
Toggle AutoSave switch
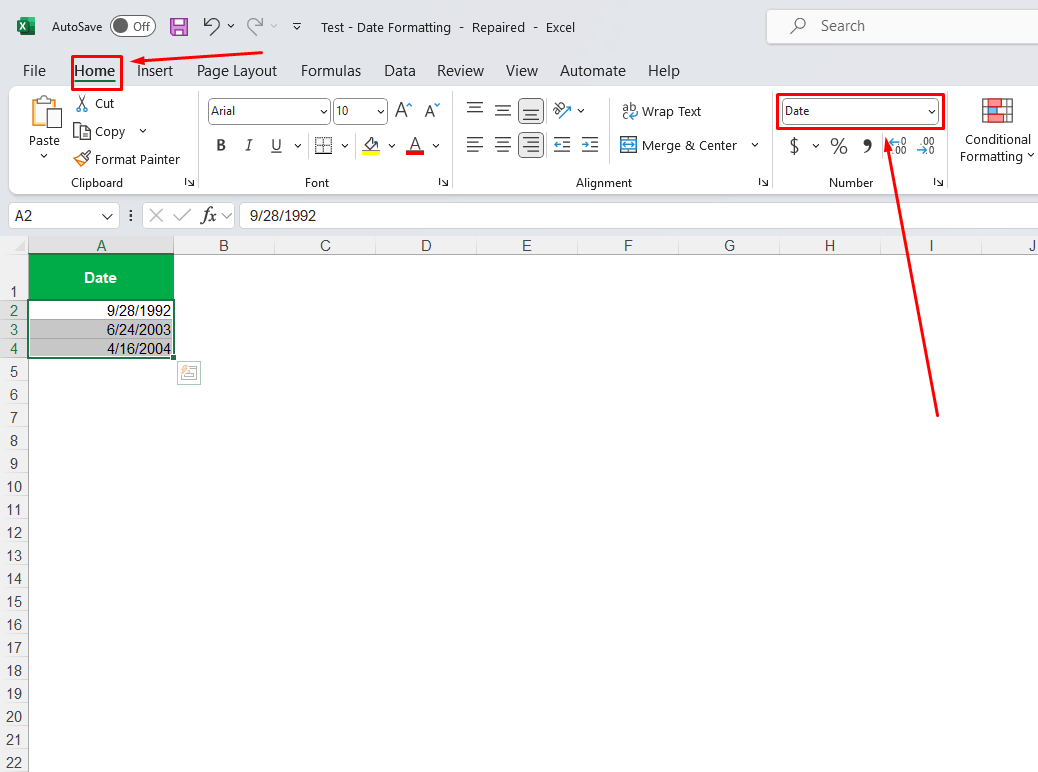[132, 26]
